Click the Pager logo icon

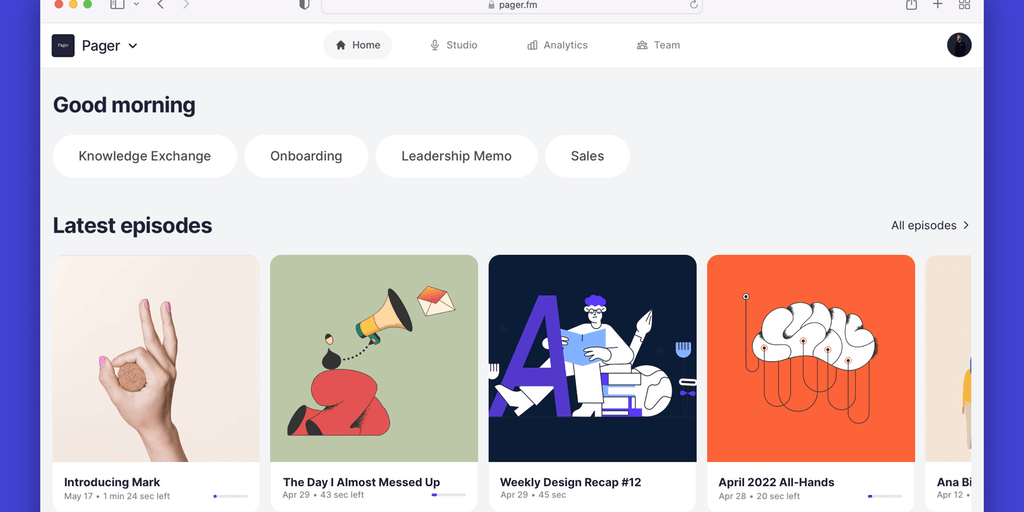(63, 45)
